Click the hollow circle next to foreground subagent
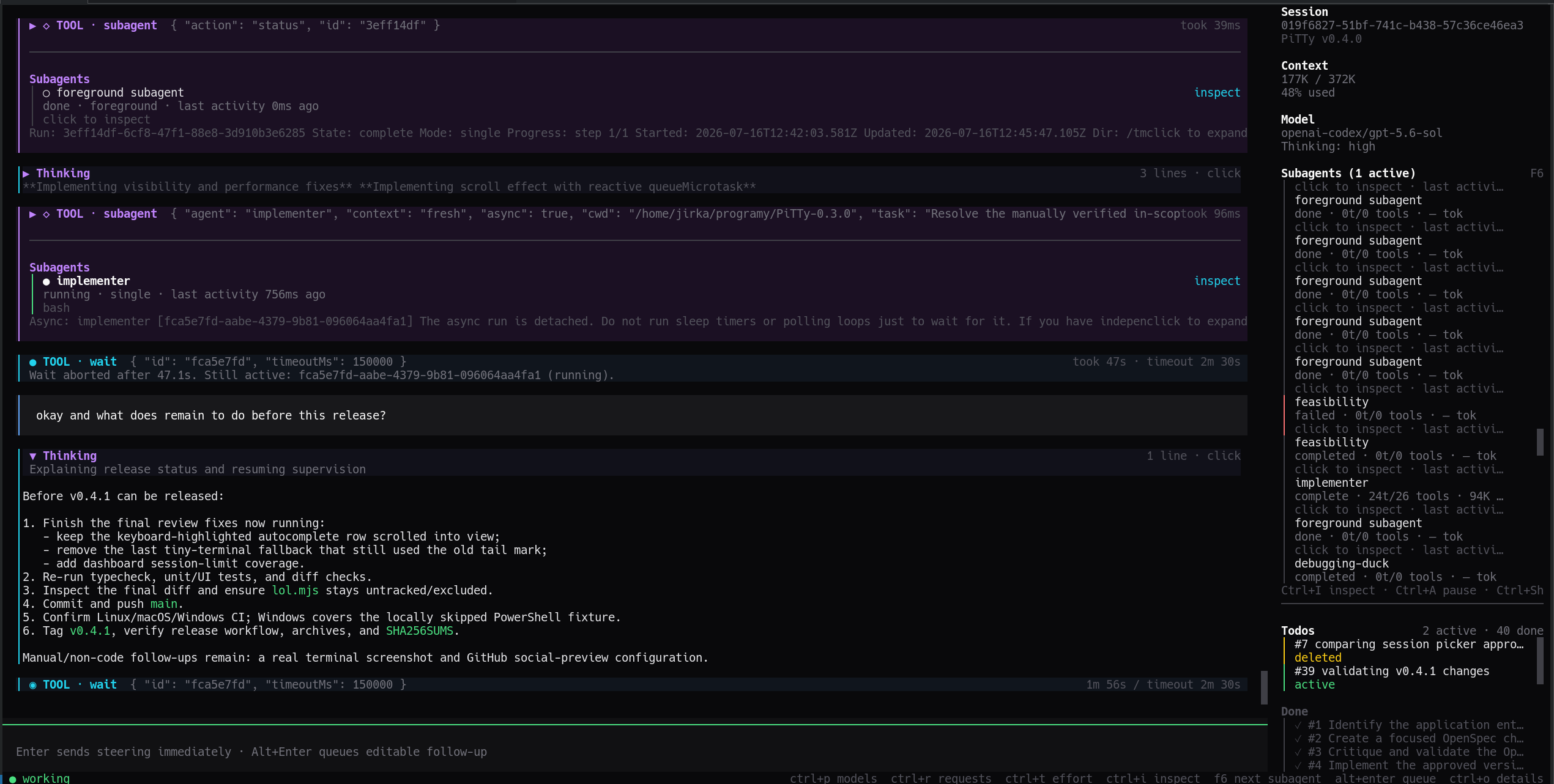1554x784 pixels. tap(46, 94)
